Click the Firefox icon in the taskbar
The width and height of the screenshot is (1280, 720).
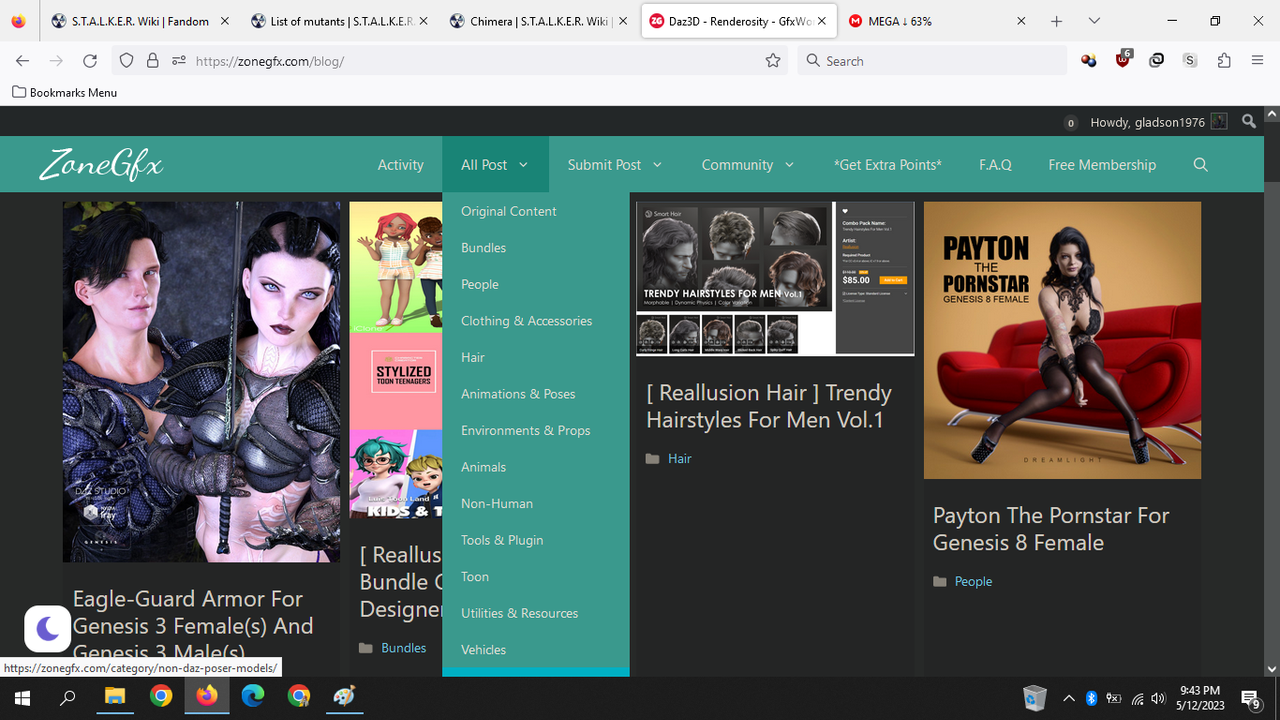[x=207, y=696]
